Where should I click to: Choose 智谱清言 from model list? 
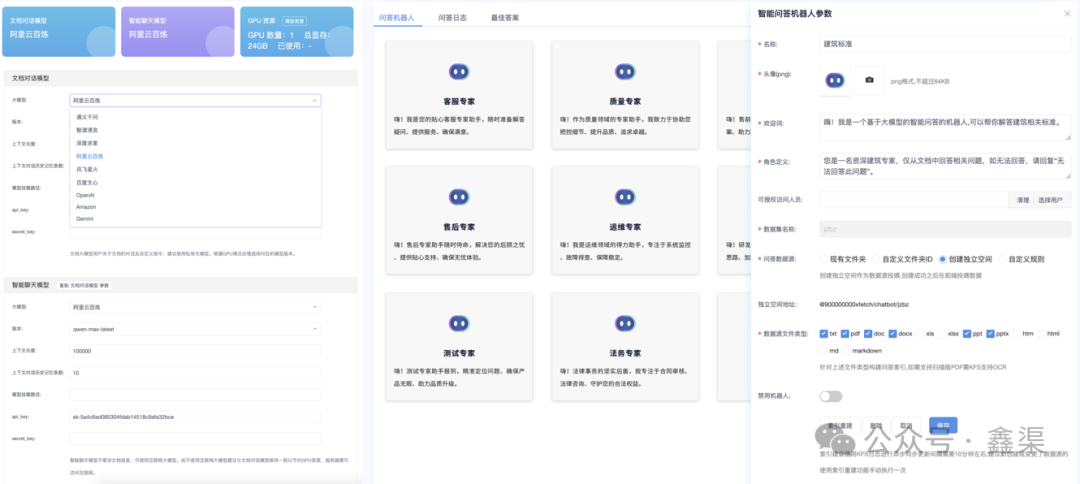[195, 129]
